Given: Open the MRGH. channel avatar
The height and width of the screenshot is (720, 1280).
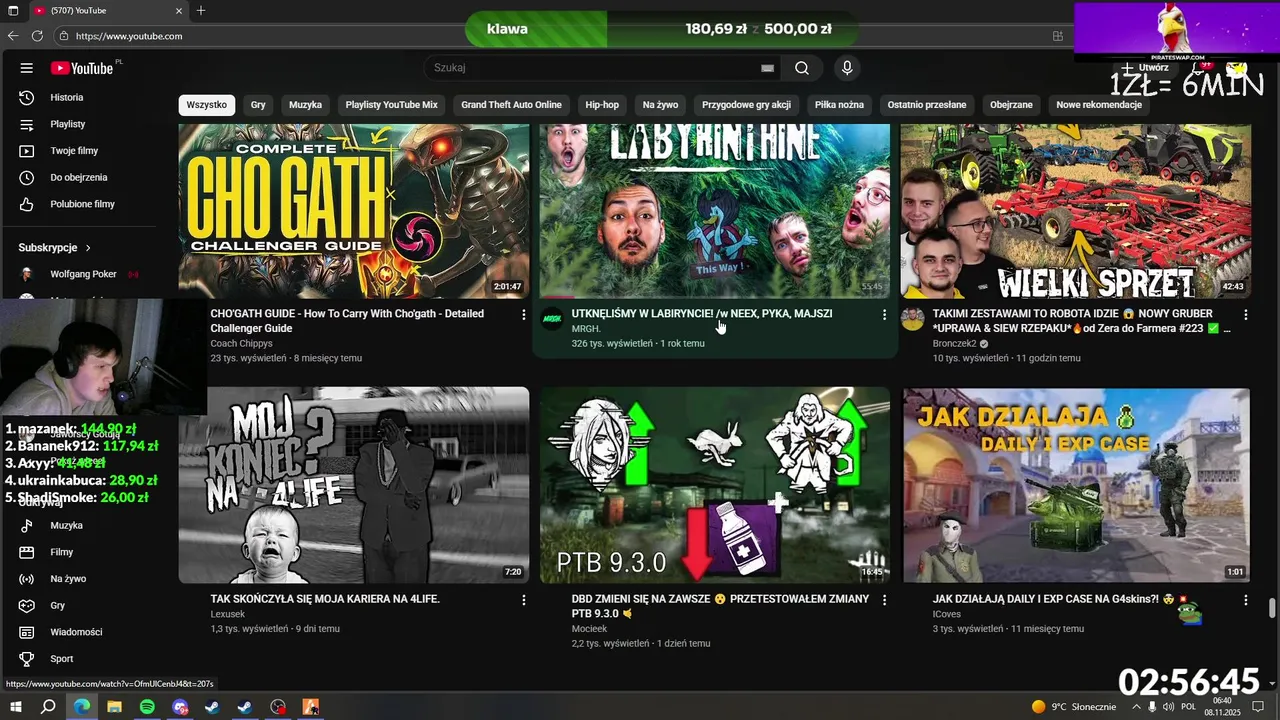Looking at the screenshot, I should click(x=552, y=319).
